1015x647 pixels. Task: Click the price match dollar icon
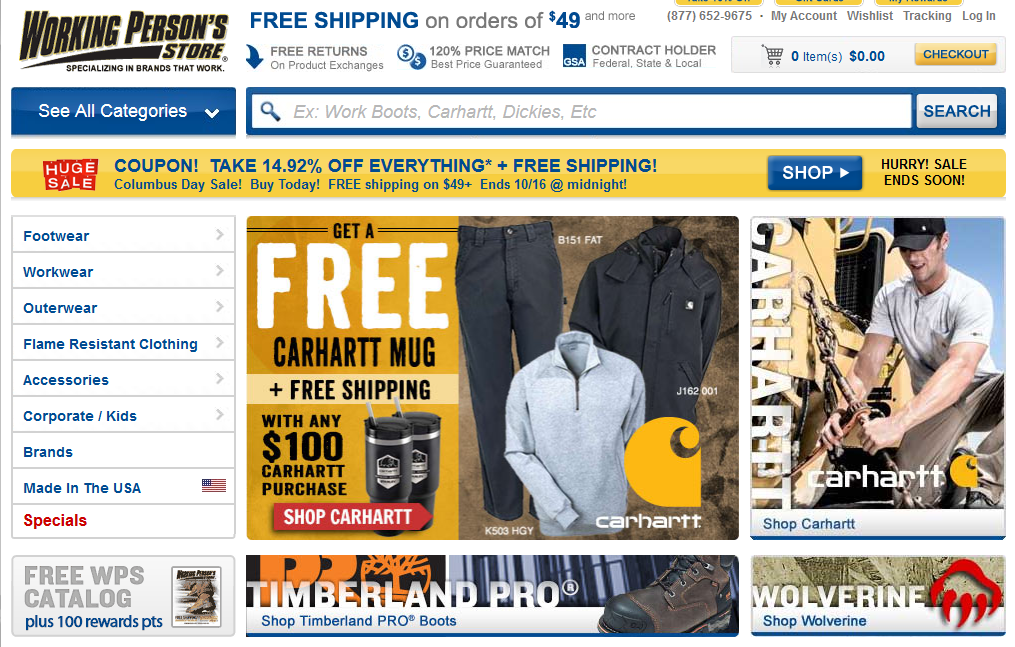(x=411, y=57)
